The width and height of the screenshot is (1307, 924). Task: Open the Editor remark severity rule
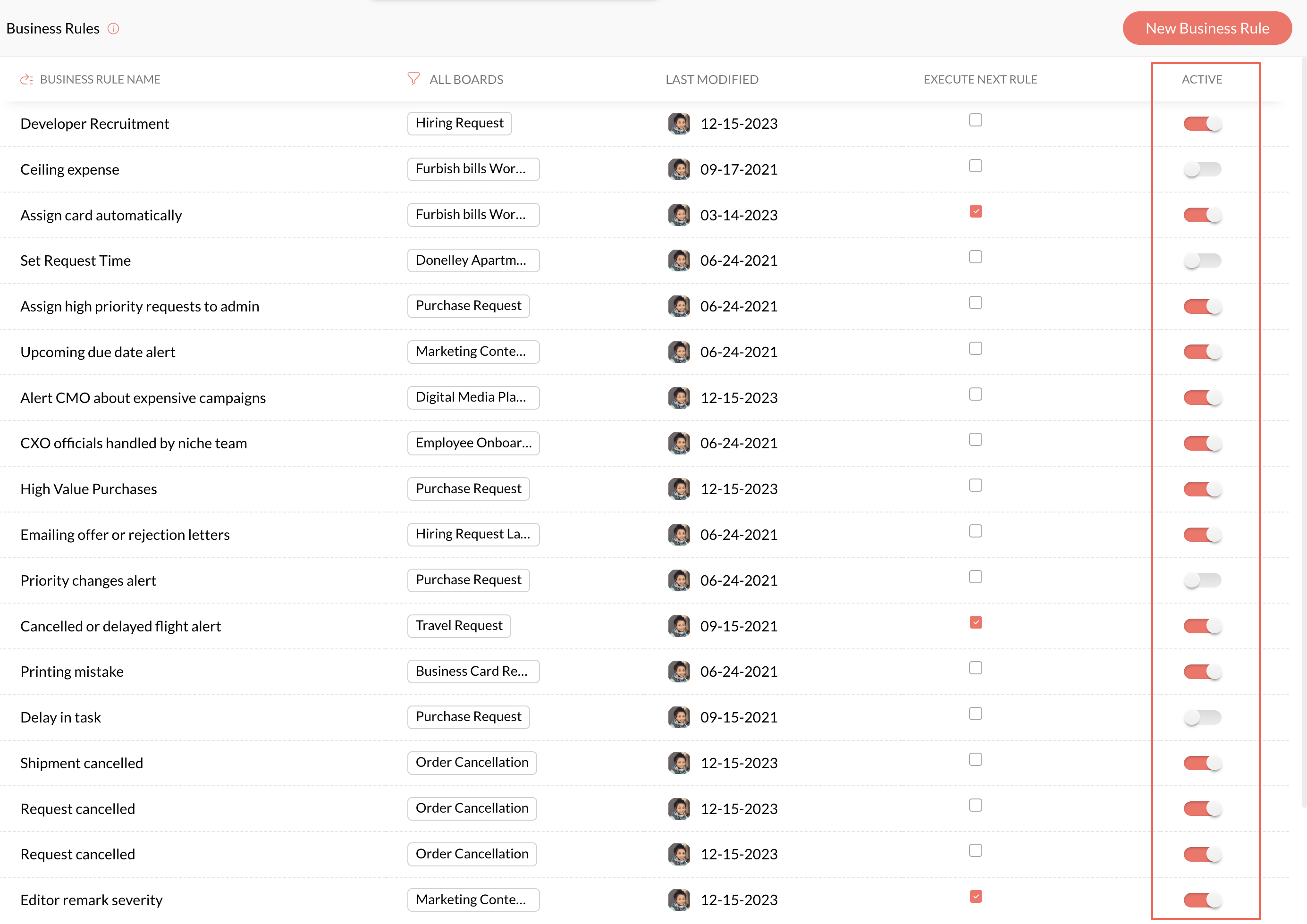coord(91,900)
